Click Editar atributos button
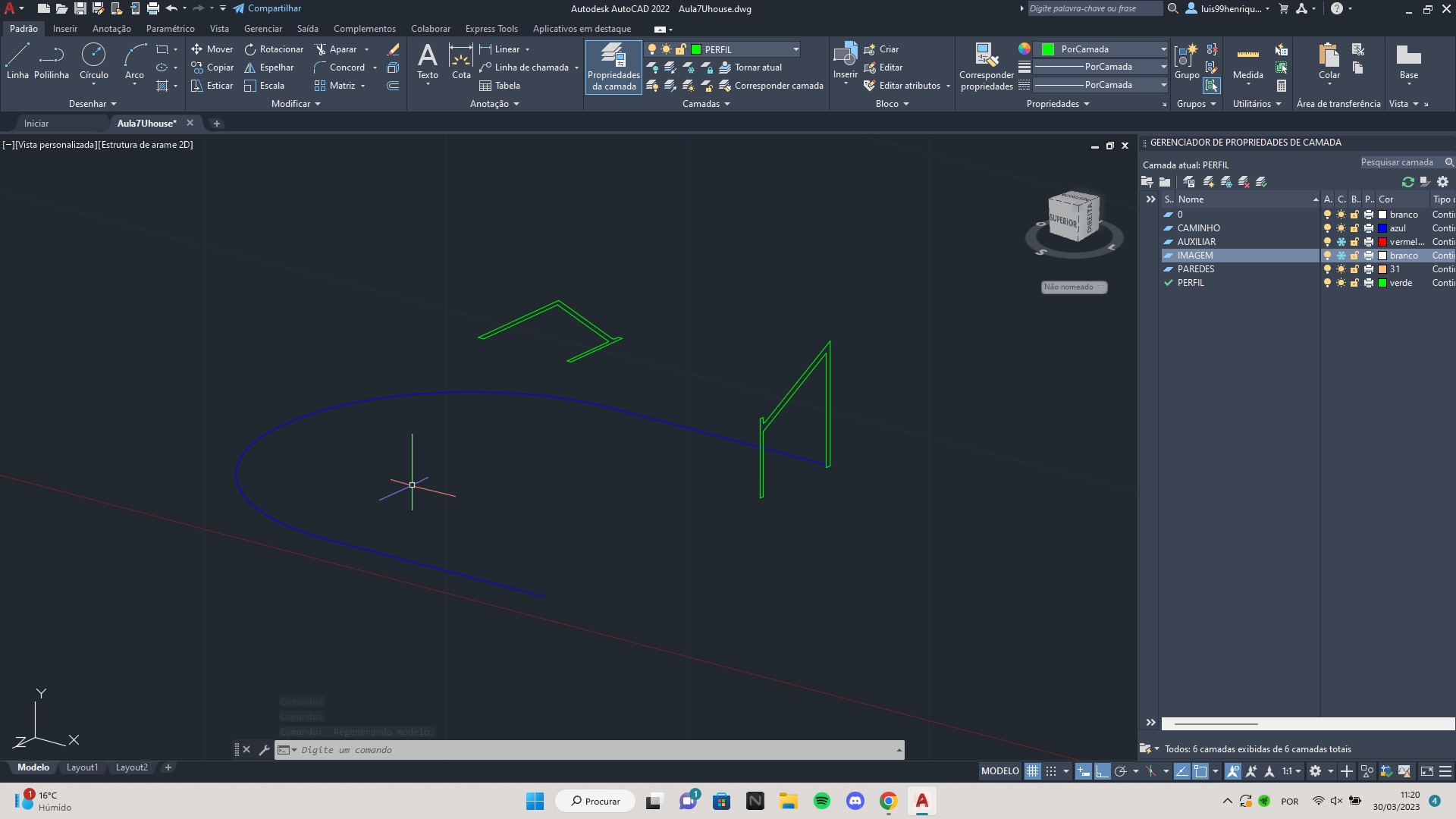Screen dimensions: 1456x819 (x=902, y=86)
